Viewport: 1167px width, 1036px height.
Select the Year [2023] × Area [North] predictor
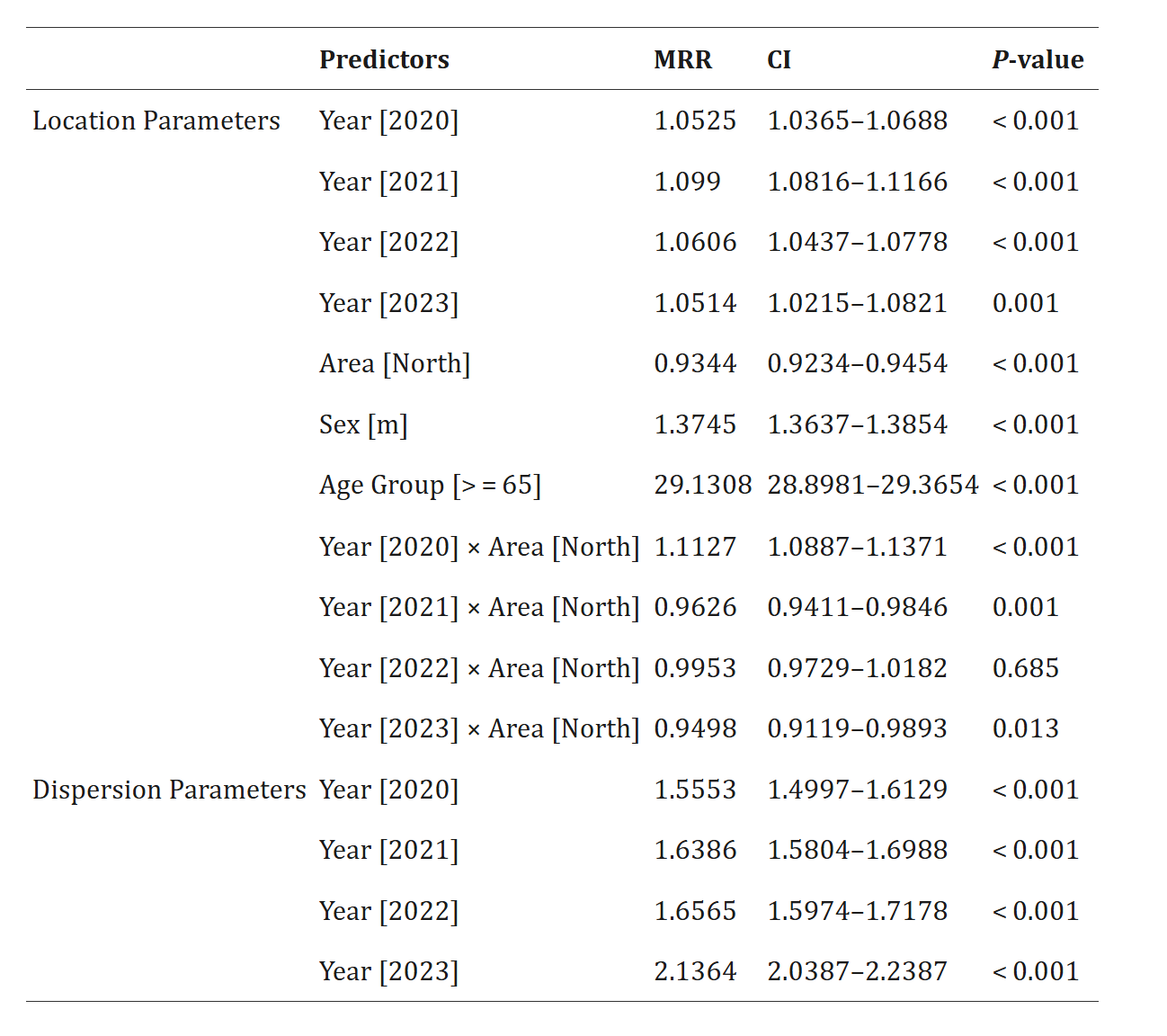pyautogui.click(x=479, y=728)
